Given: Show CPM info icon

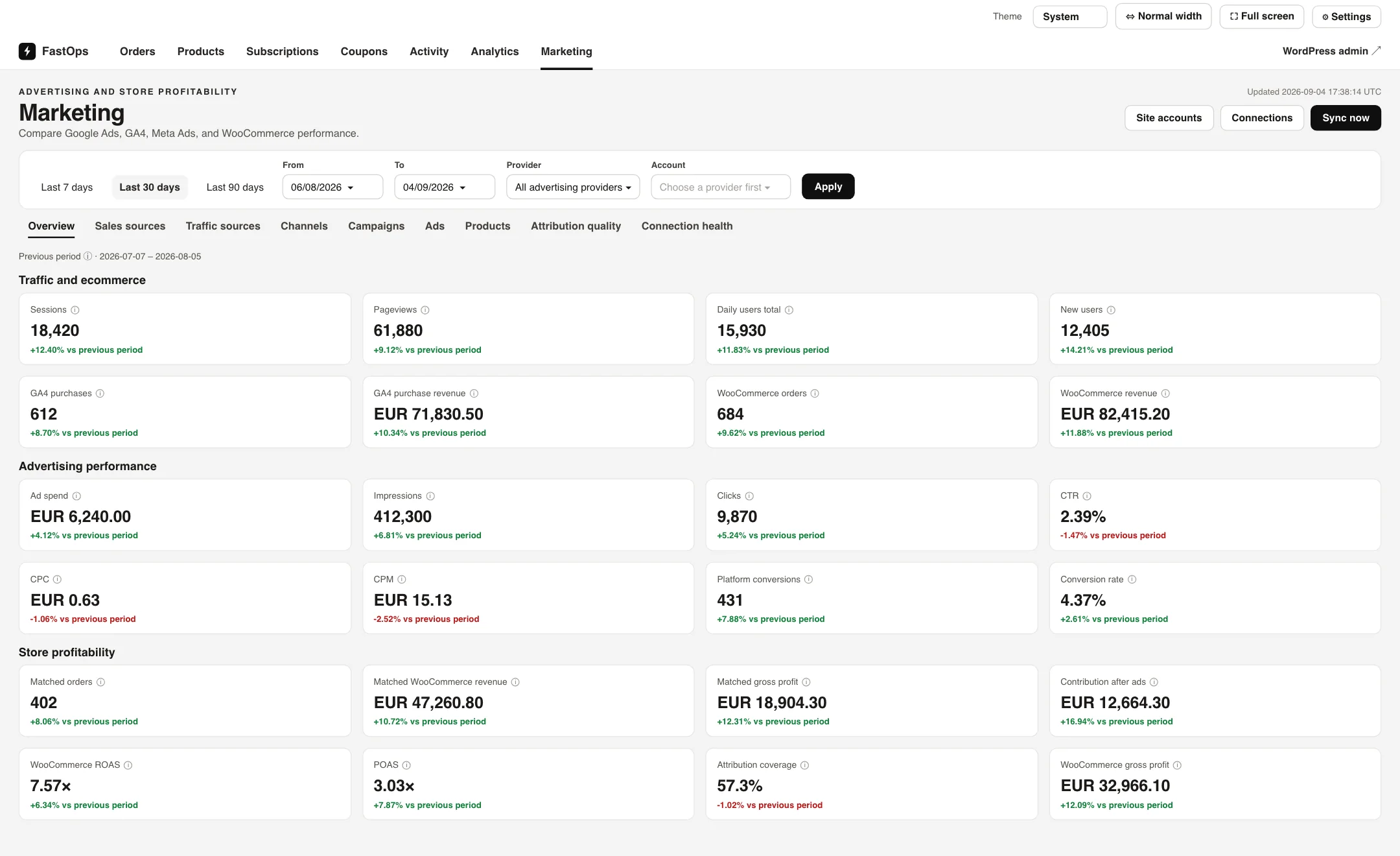Looking at the screenshot, I should (402, 580).
